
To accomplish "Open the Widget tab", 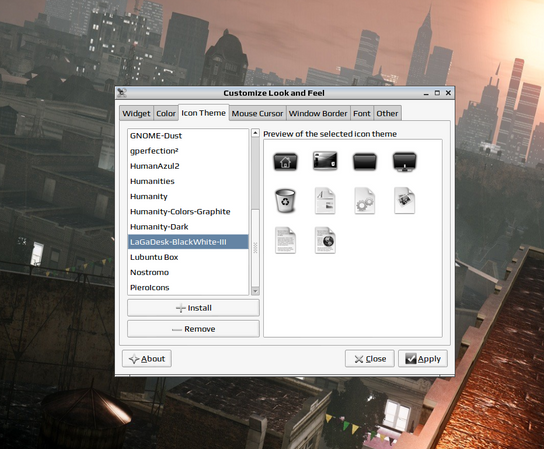I will [x=136, y=113].
